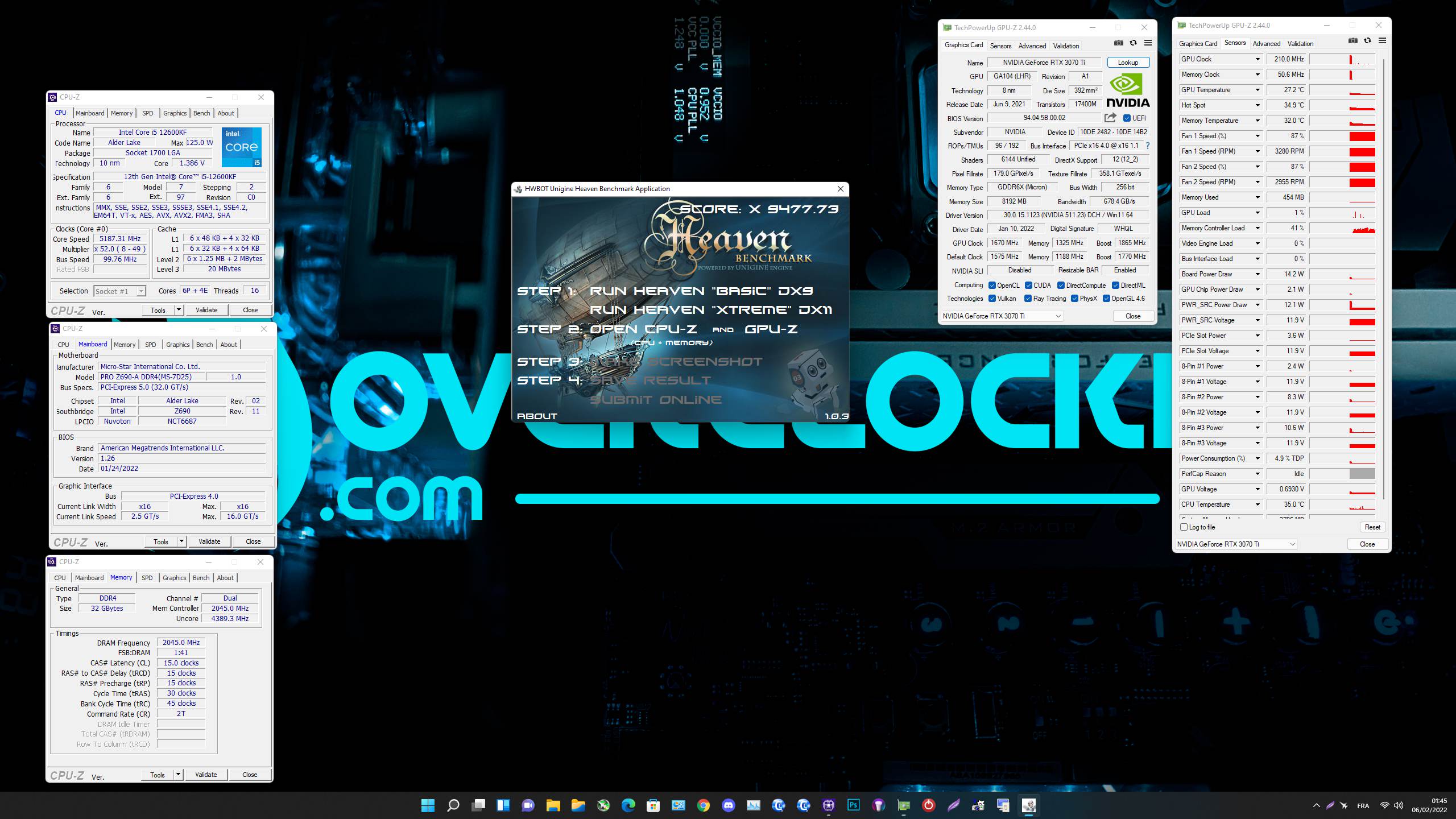Click Fan 1 Speed (RPM) sensor graph
Viewport: 1456px width, 819px height.
[1342, 151]
